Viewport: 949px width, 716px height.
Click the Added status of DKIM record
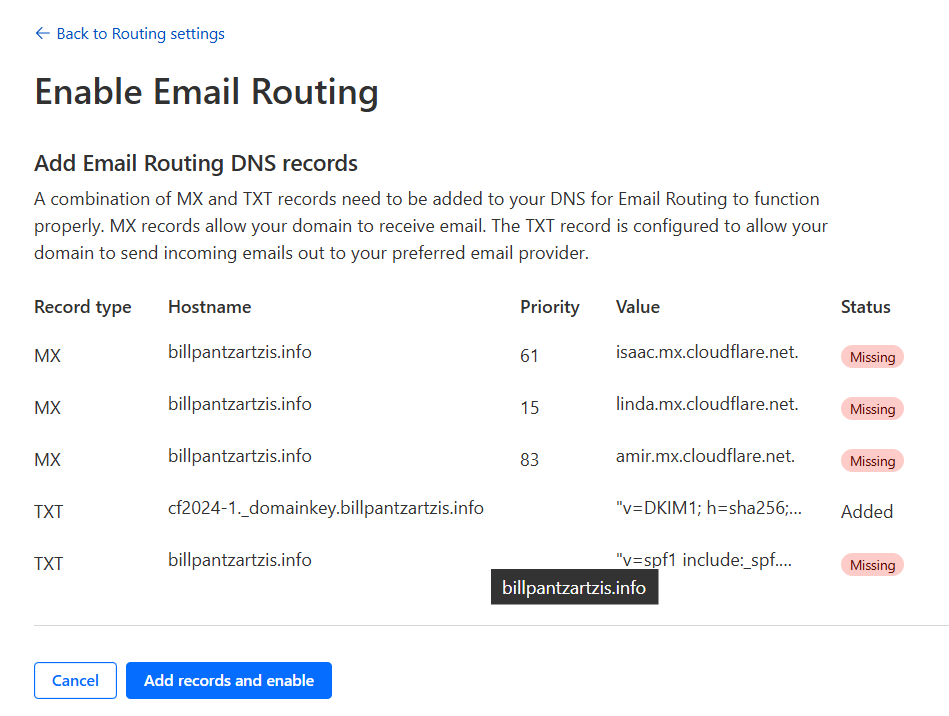pyautogui.click(x=866, y=512)
